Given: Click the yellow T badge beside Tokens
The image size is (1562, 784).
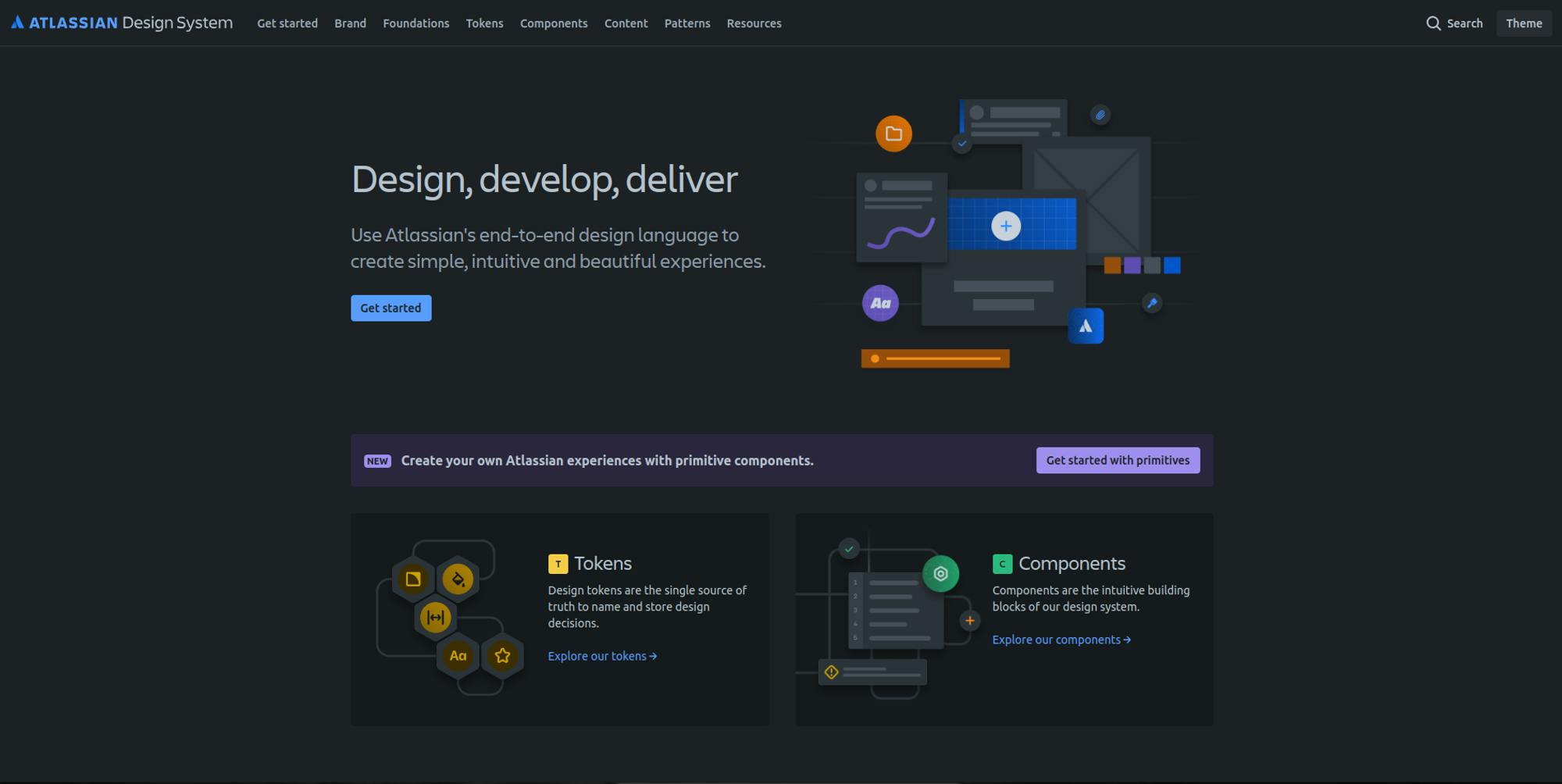Looking at the screenshot, I should [x=558, y=564].
